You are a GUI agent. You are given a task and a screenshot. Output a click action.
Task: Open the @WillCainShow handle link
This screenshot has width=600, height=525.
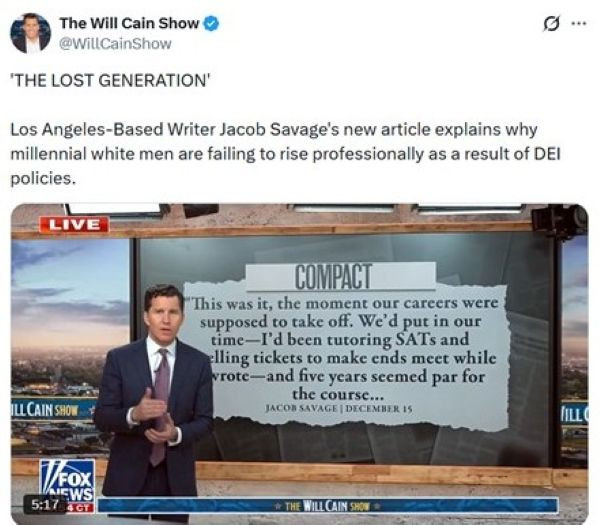pyautogui.click(x=115, y=44)
